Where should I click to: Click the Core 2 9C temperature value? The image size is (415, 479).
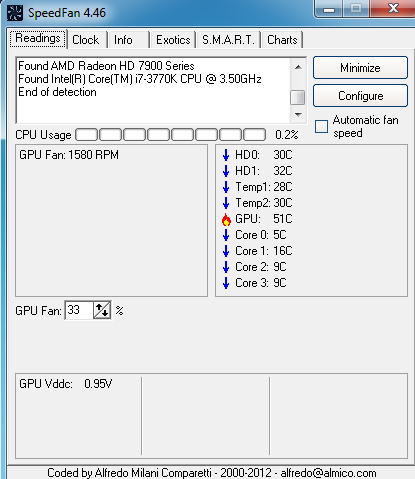point(280,267)
